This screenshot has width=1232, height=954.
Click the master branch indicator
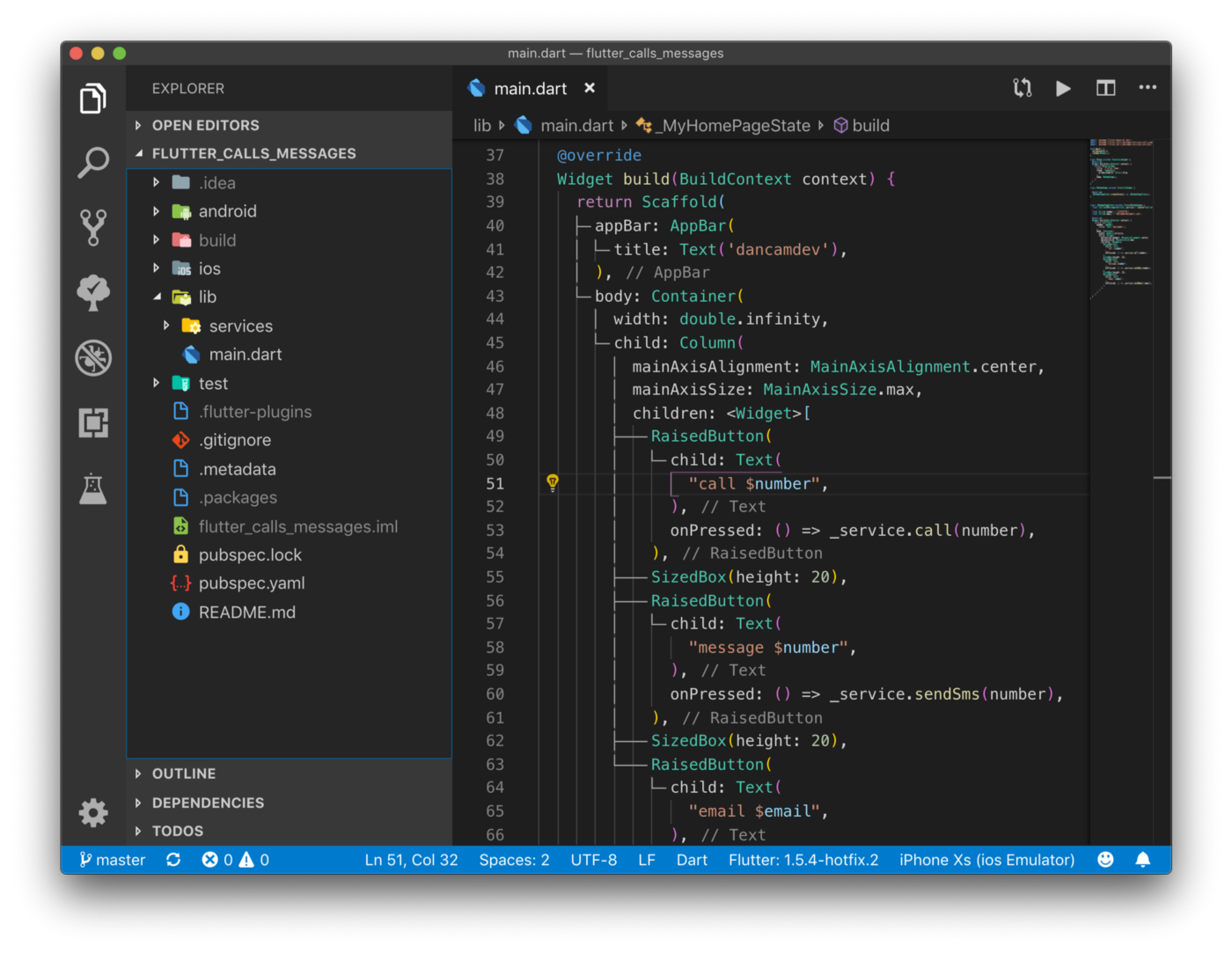113,860
